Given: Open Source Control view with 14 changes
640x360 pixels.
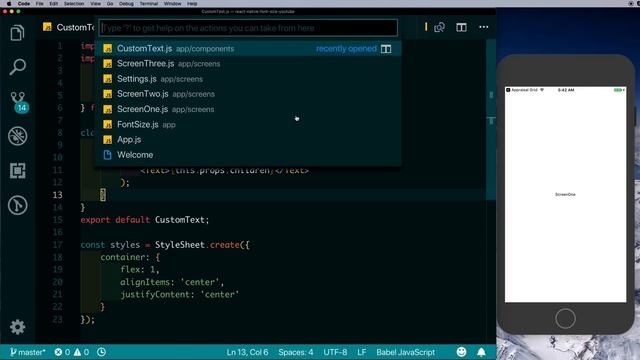Looking at the screenshot, I should [x=18, y=102].
